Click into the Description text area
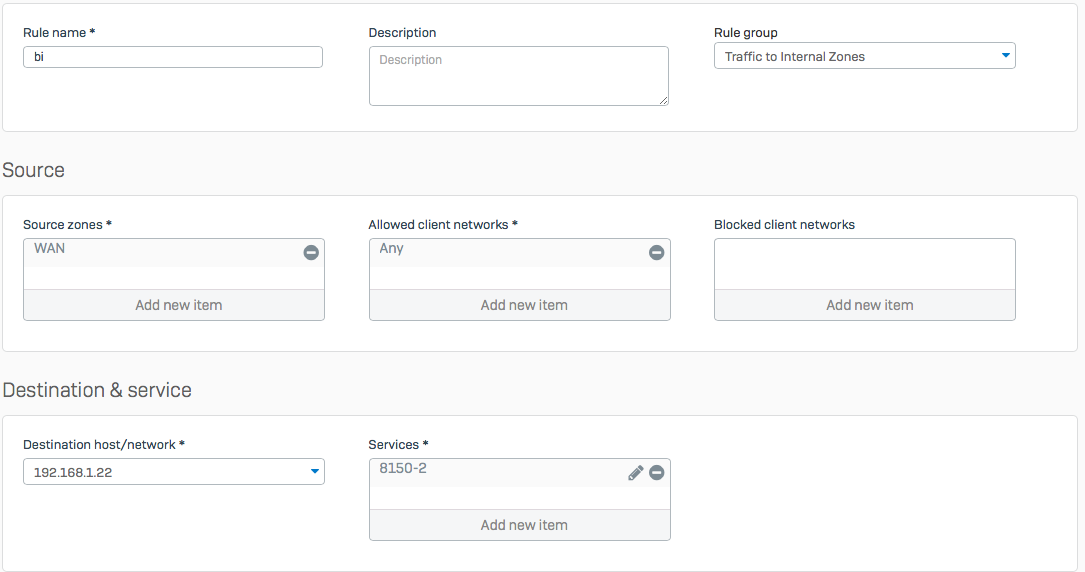 coord(518,76)
